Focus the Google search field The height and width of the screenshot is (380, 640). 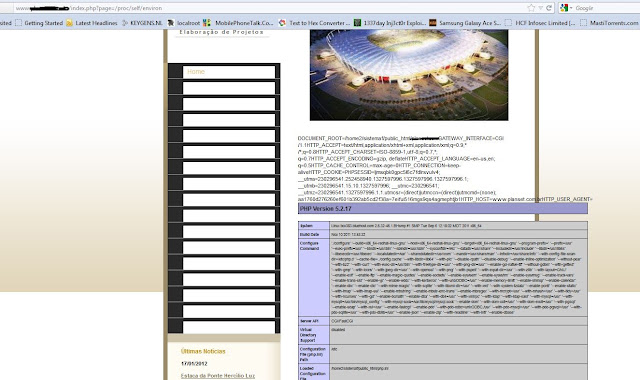pos(607,8)
